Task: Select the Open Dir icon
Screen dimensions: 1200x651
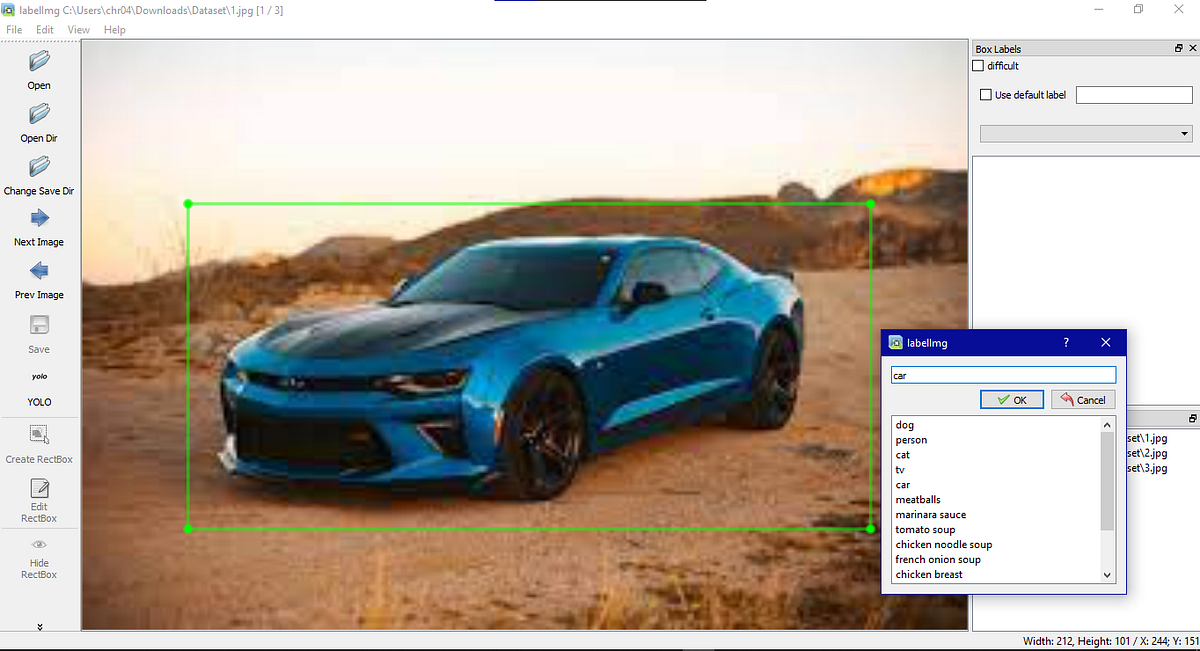Action: point(38,123)
